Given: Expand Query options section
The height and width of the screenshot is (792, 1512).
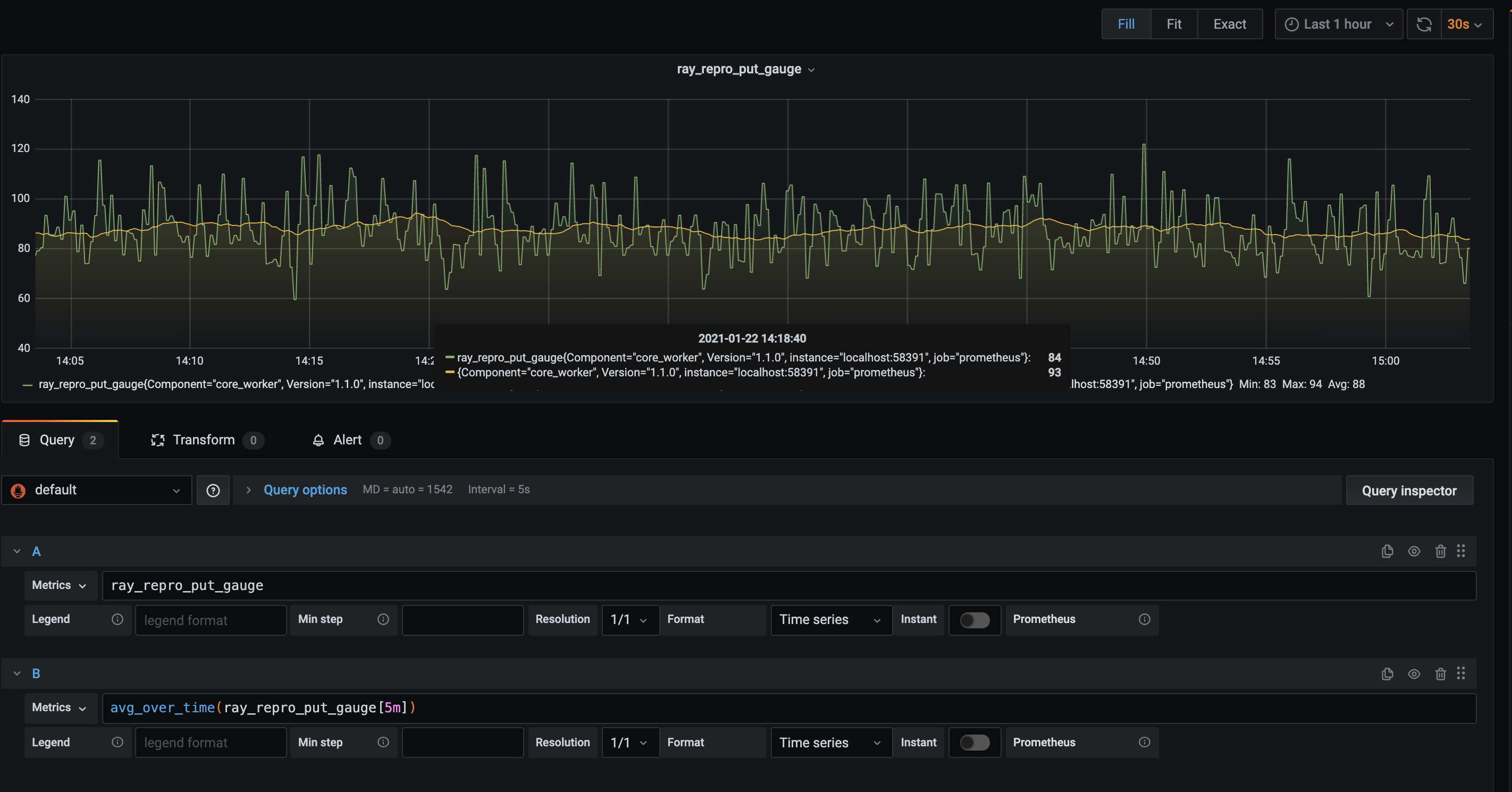Looking at the screenshot, I should [305, 490].
